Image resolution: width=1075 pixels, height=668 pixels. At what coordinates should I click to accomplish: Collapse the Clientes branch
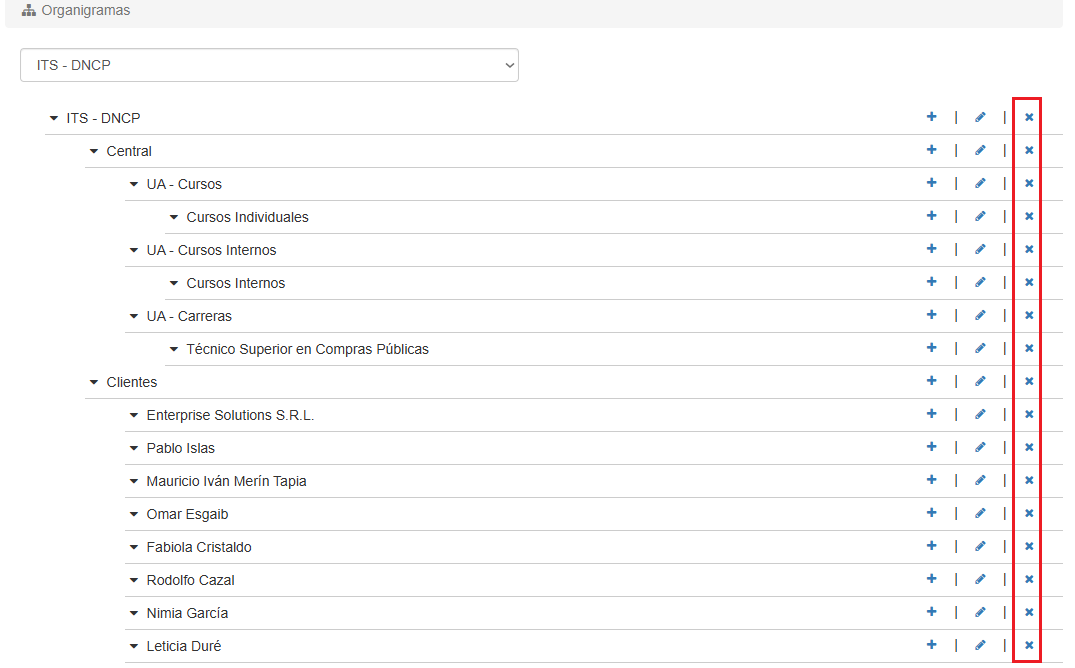pyautogui.click(x=94, y=382)
